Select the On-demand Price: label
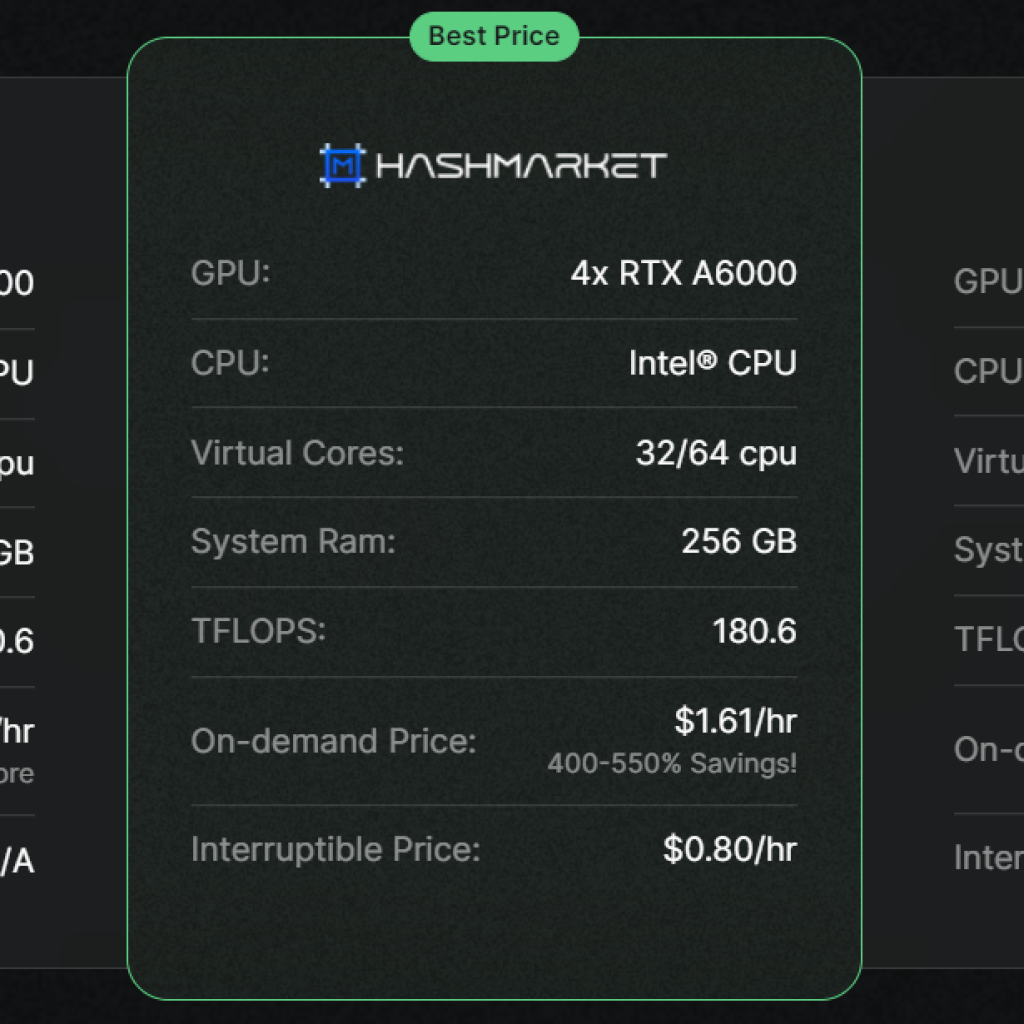 click(334, 741)
